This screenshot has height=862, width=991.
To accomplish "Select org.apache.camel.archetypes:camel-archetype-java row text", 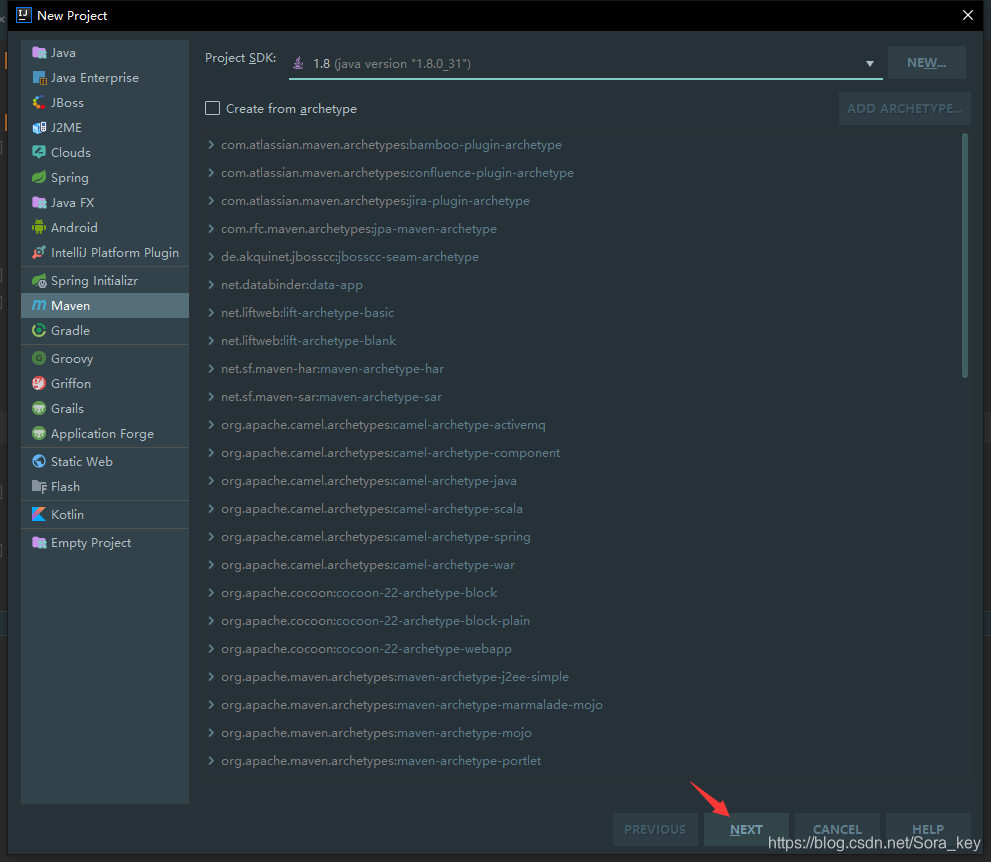I will tap(368, 481).
